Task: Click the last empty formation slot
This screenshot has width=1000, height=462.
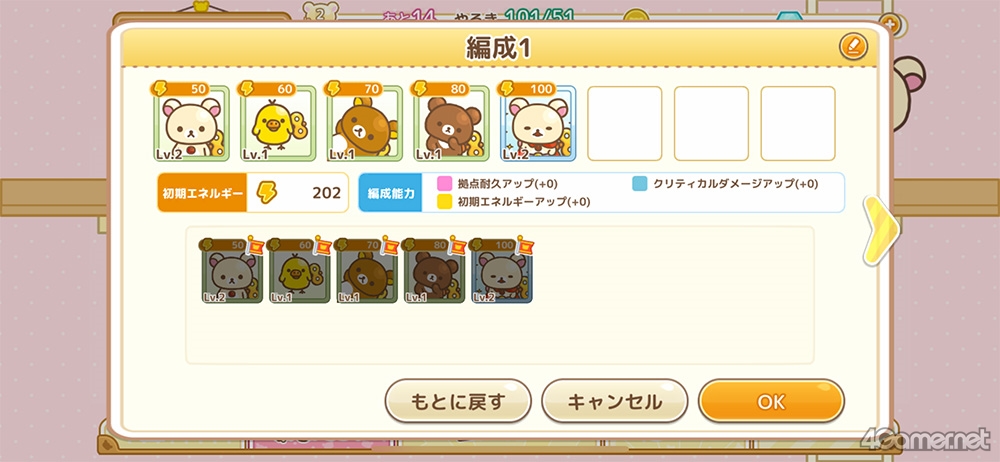Action: (x=798, y=123)
